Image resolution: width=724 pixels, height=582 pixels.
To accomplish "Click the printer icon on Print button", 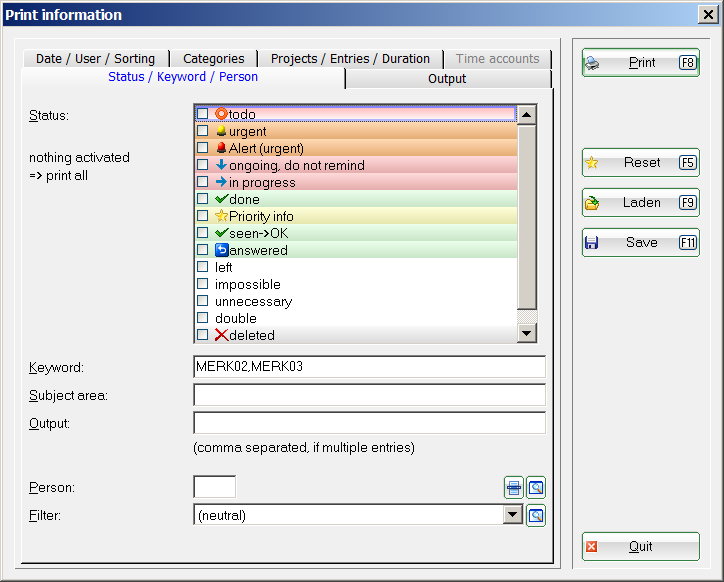I will (593, 63).
